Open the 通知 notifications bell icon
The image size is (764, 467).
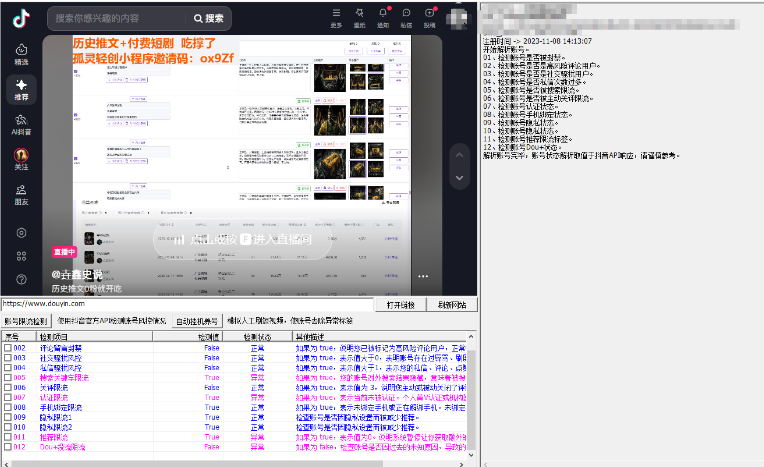coord(383,16)
